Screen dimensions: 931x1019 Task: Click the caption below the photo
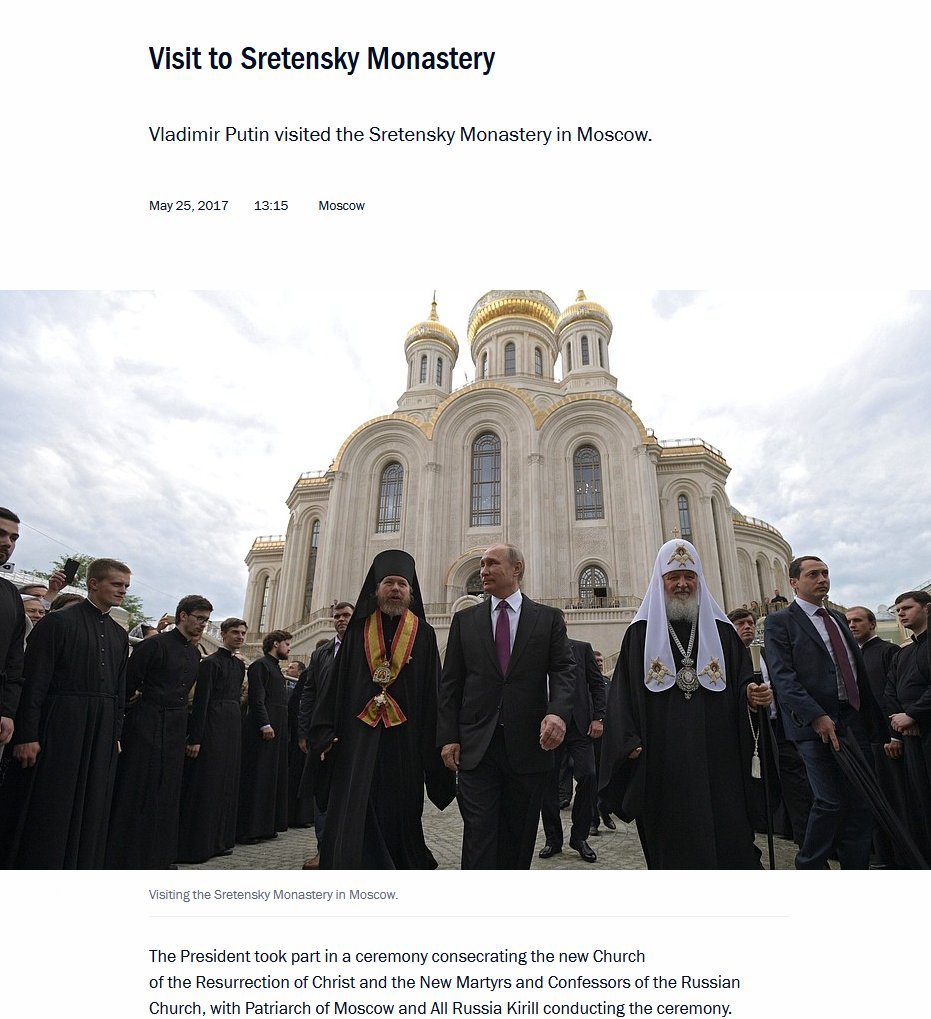274,894
